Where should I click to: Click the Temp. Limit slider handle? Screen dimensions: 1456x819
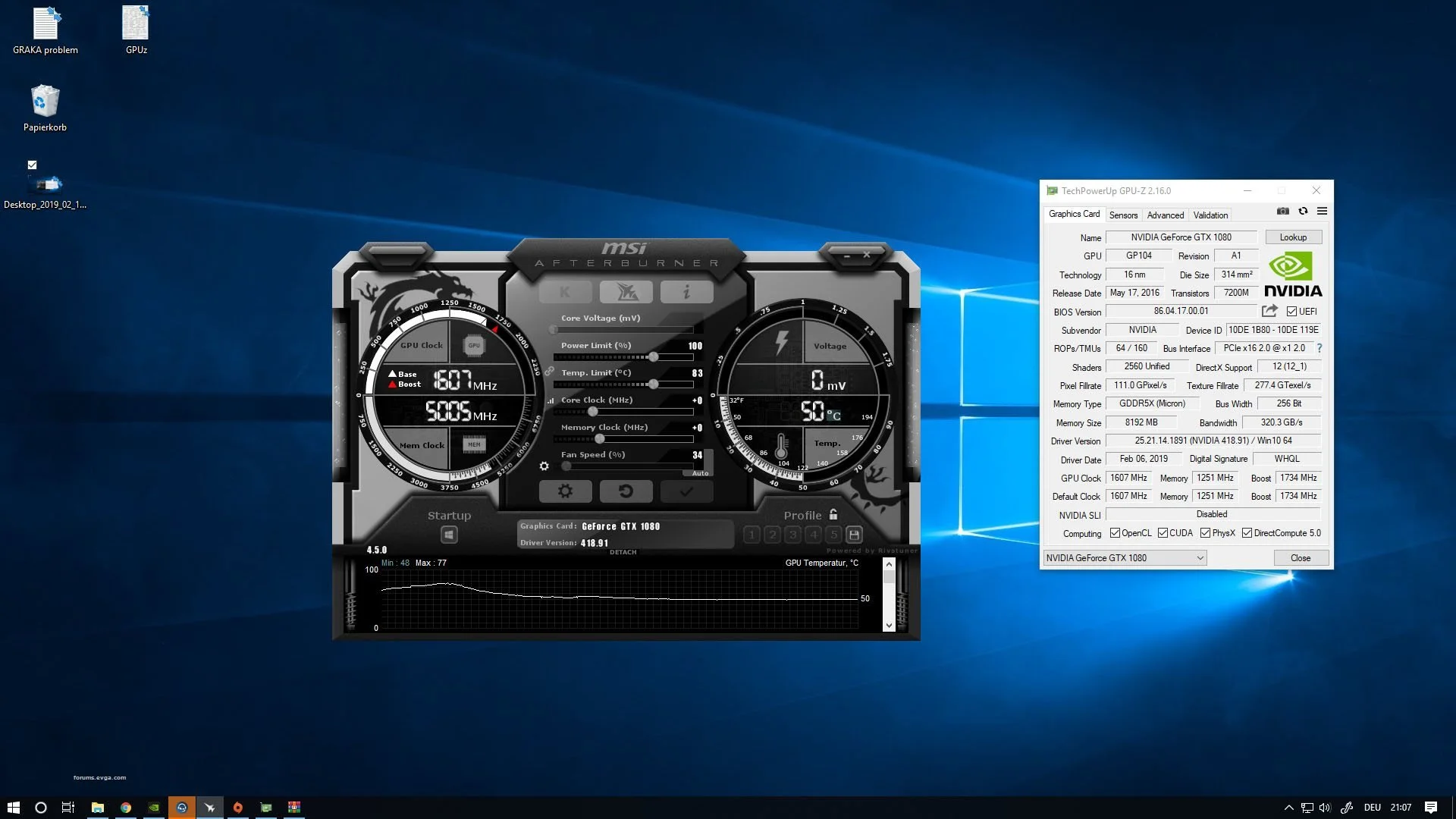click(x=654, y=384)
